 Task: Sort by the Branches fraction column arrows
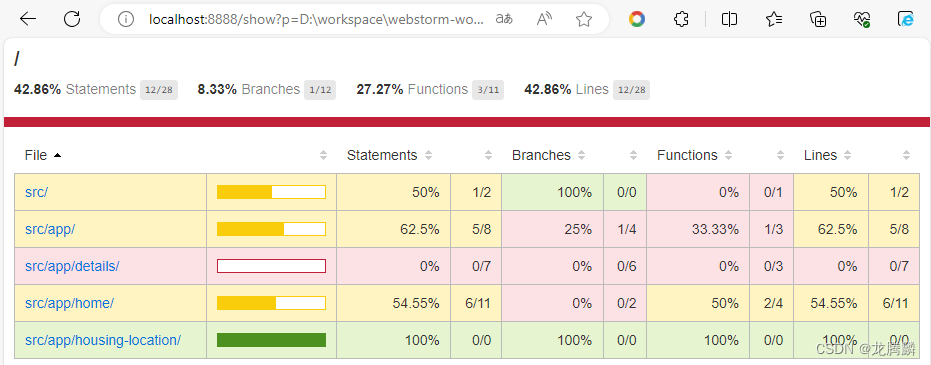[x=634, y=155]
